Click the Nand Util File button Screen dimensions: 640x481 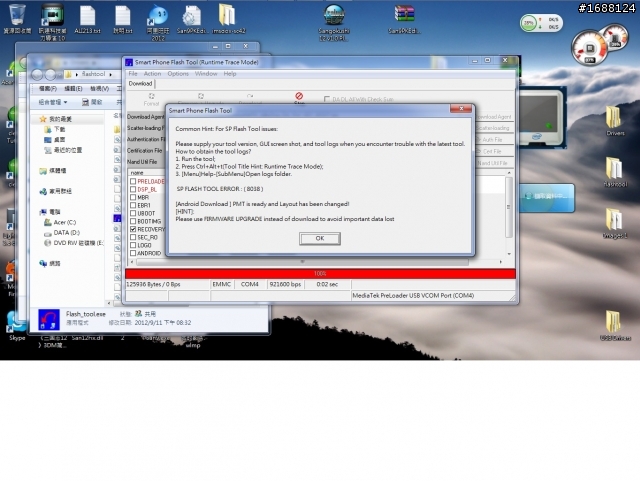pyautogui.click(x=493, y=163)
